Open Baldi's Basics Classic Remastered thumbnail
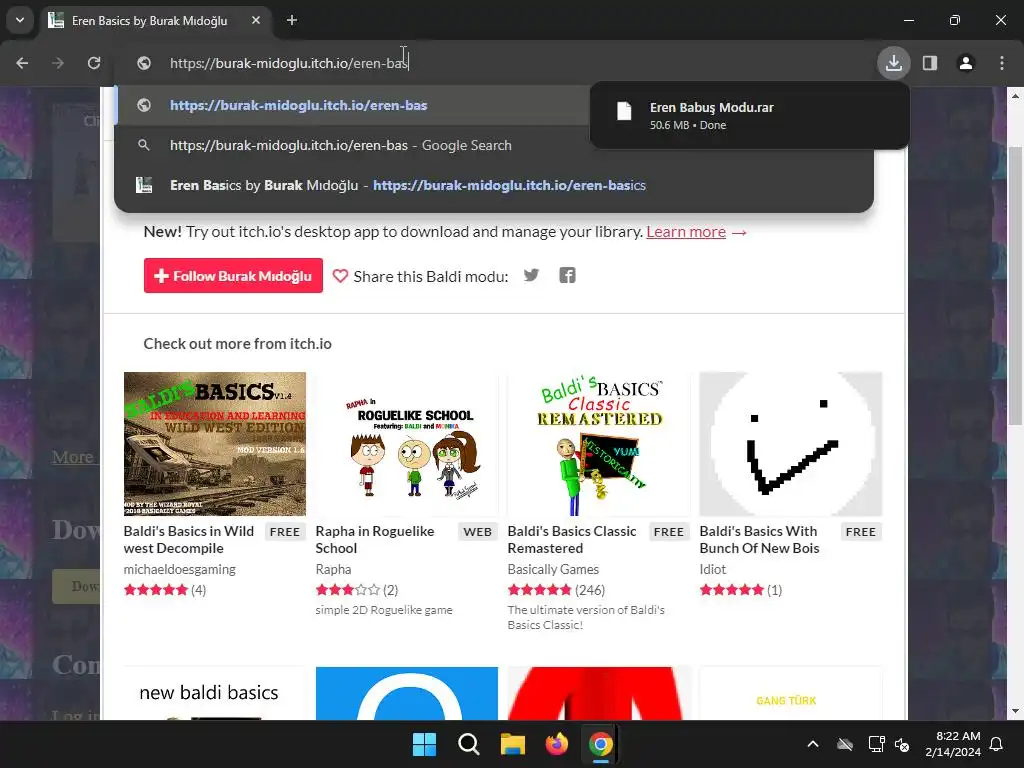Image resolution: width=1024 pixels, height=768 pixels. click(599, 444)
